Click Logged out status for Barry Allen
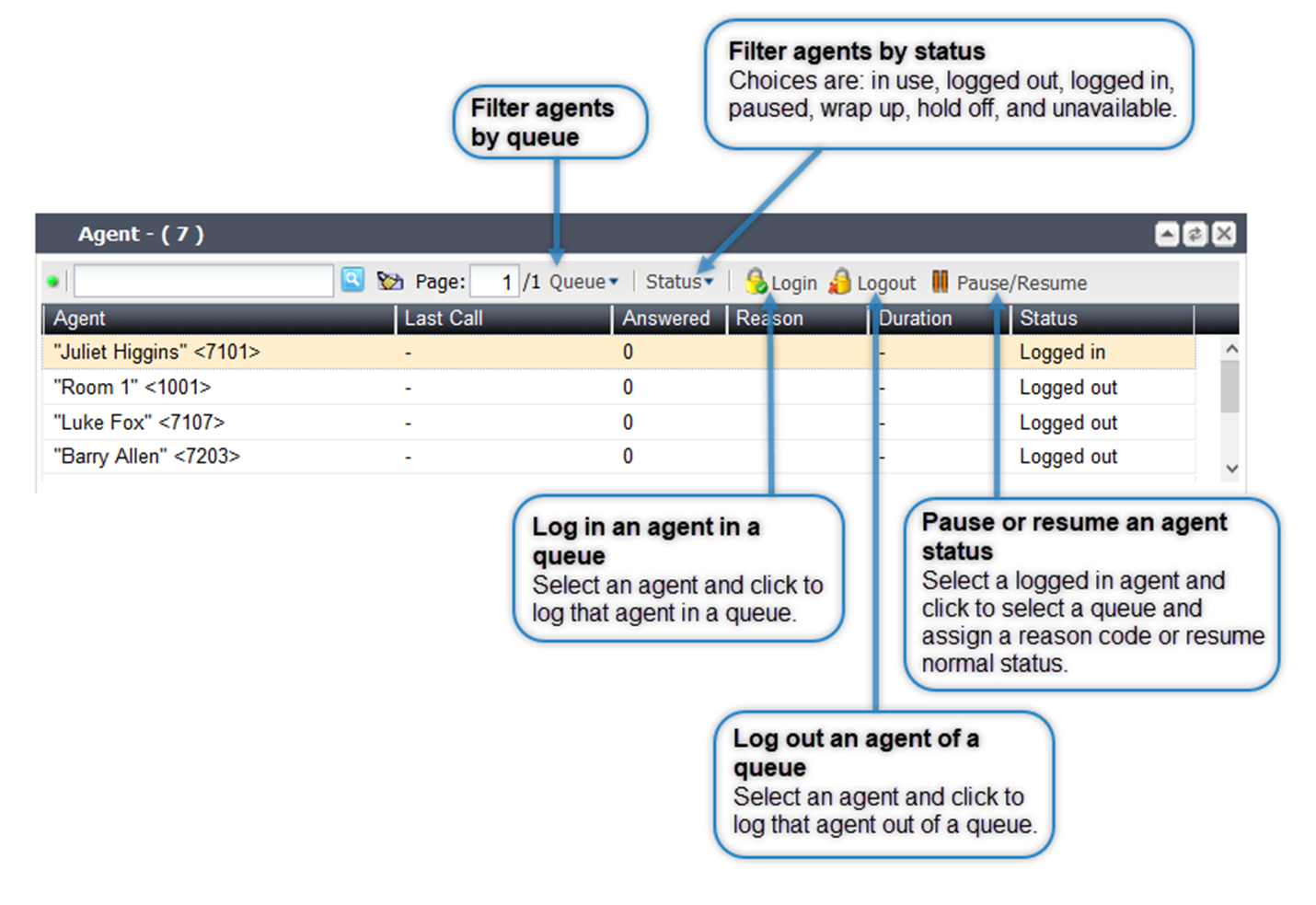Viewport: 1316px width, 905px height. tap(1068, 457)
